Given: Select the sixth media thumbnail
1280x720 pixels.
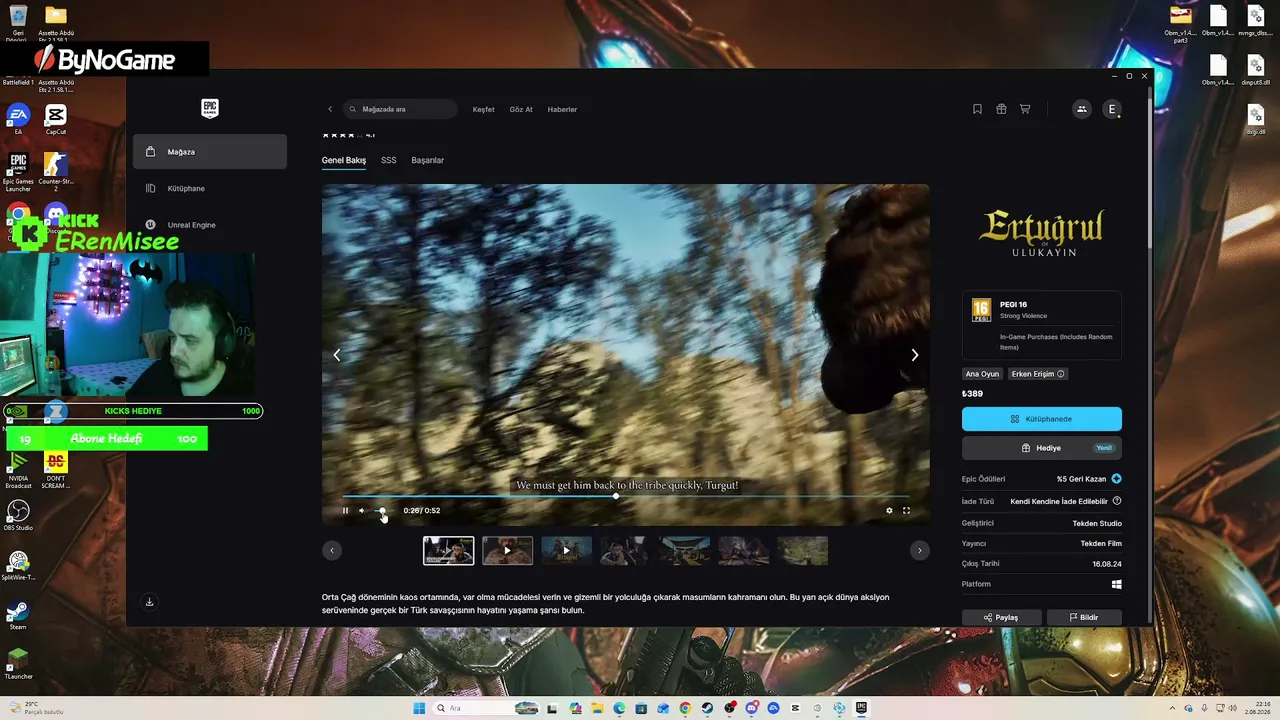Looking at the screenshot, I should pos(743,550).
